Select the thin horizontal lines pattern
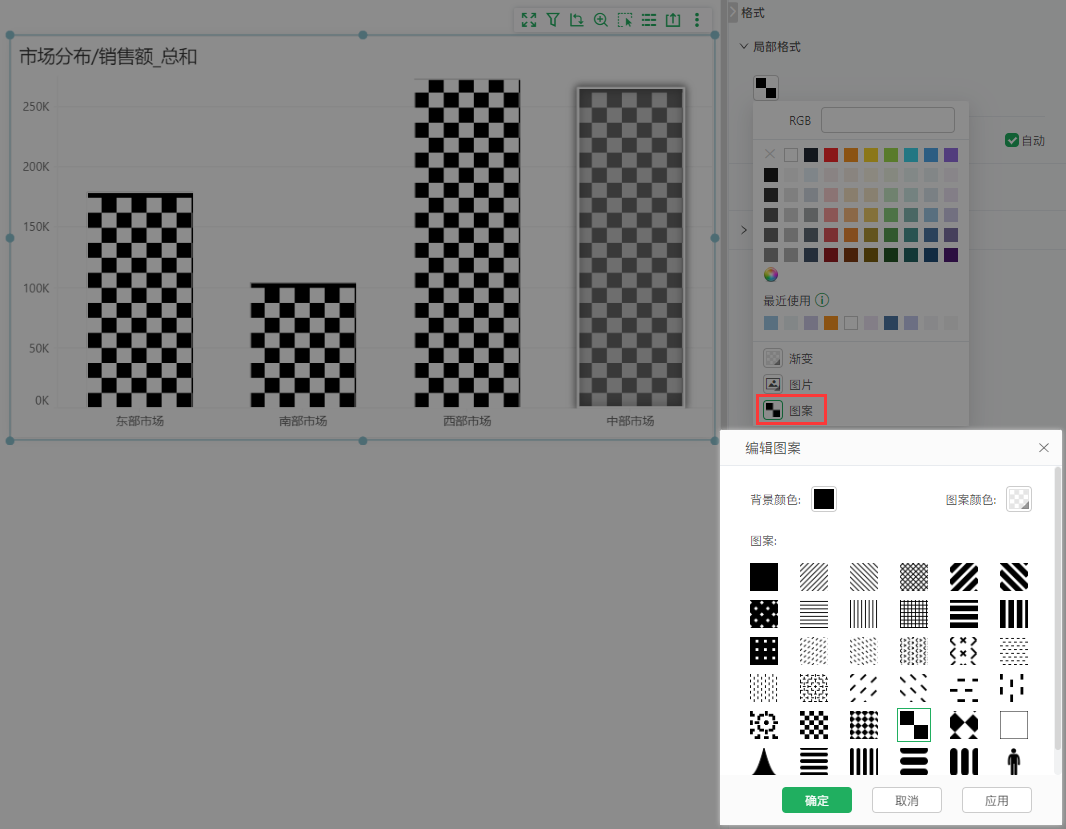The height and width of the screenshot is (829, 1066). (x=814, y=614)
